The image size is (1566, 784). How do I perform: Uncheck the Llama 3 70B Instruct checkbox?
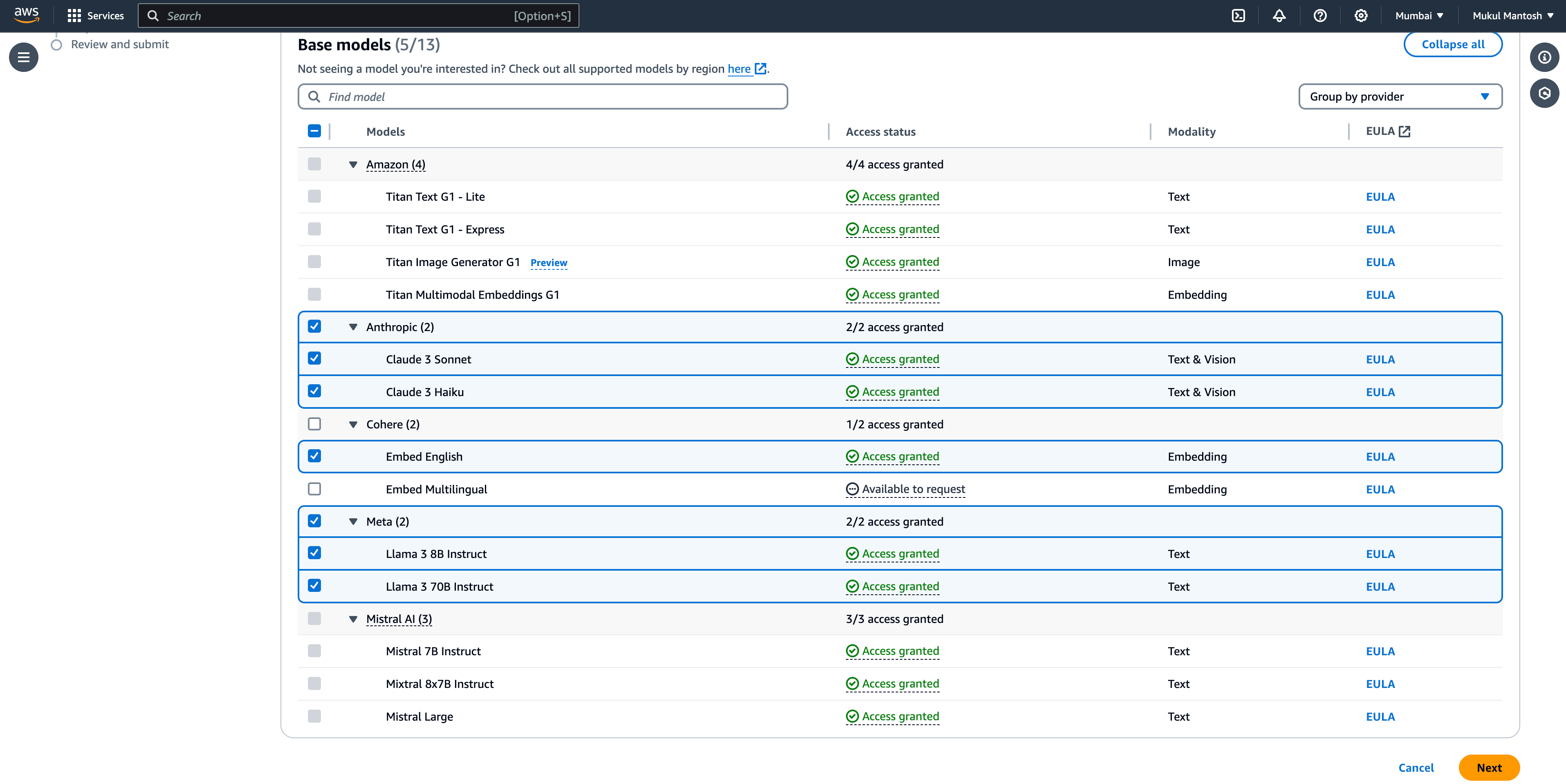point(314,585)
